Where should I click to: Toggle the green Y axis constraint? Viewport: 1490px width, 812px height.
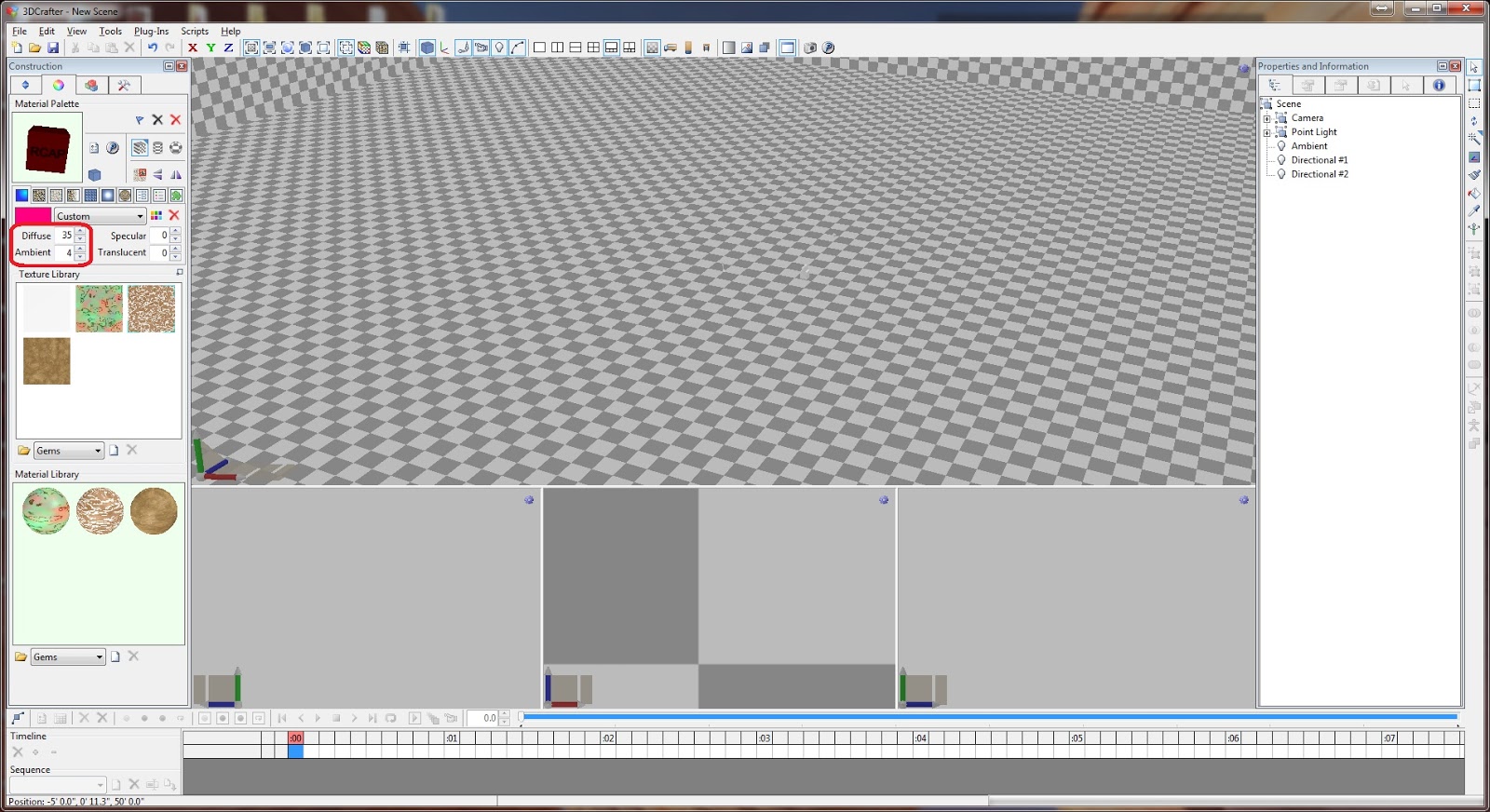click(210, 47)
